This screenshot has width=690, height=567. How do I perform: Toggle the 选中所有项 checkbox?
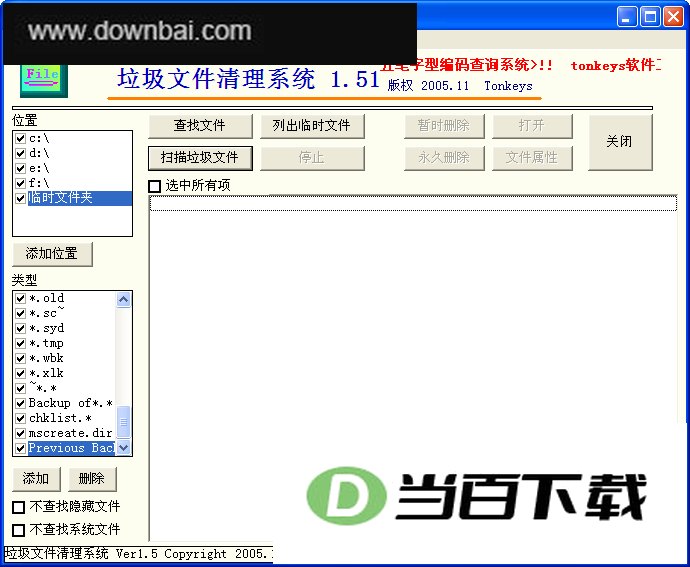click(154, 186)
